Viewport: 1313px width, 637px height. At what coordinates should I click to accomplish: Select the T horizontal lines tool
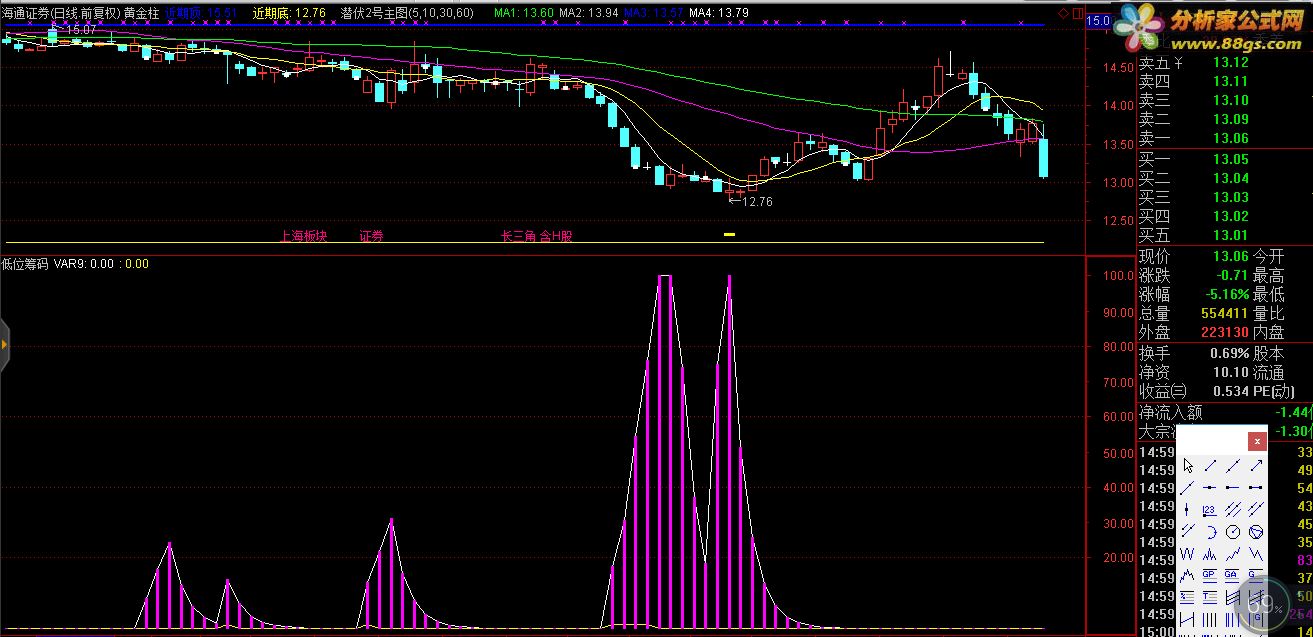point(1209,596)
